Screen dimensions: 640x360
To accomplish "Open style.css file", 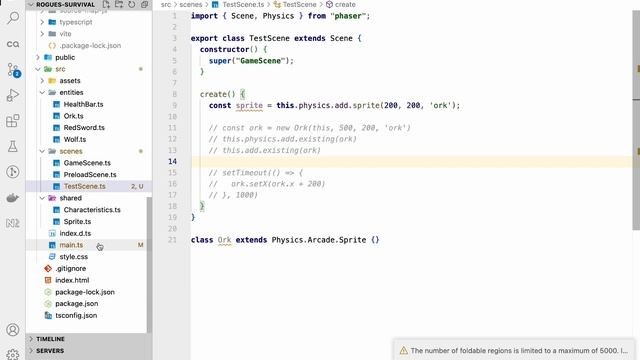I will pos(73,257).
